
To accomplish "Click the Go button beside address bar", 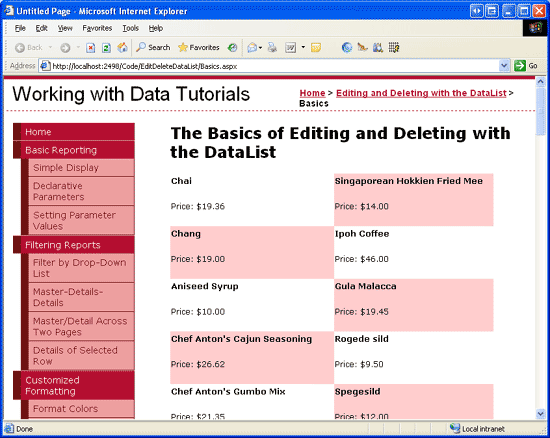I will coord(525,66).
